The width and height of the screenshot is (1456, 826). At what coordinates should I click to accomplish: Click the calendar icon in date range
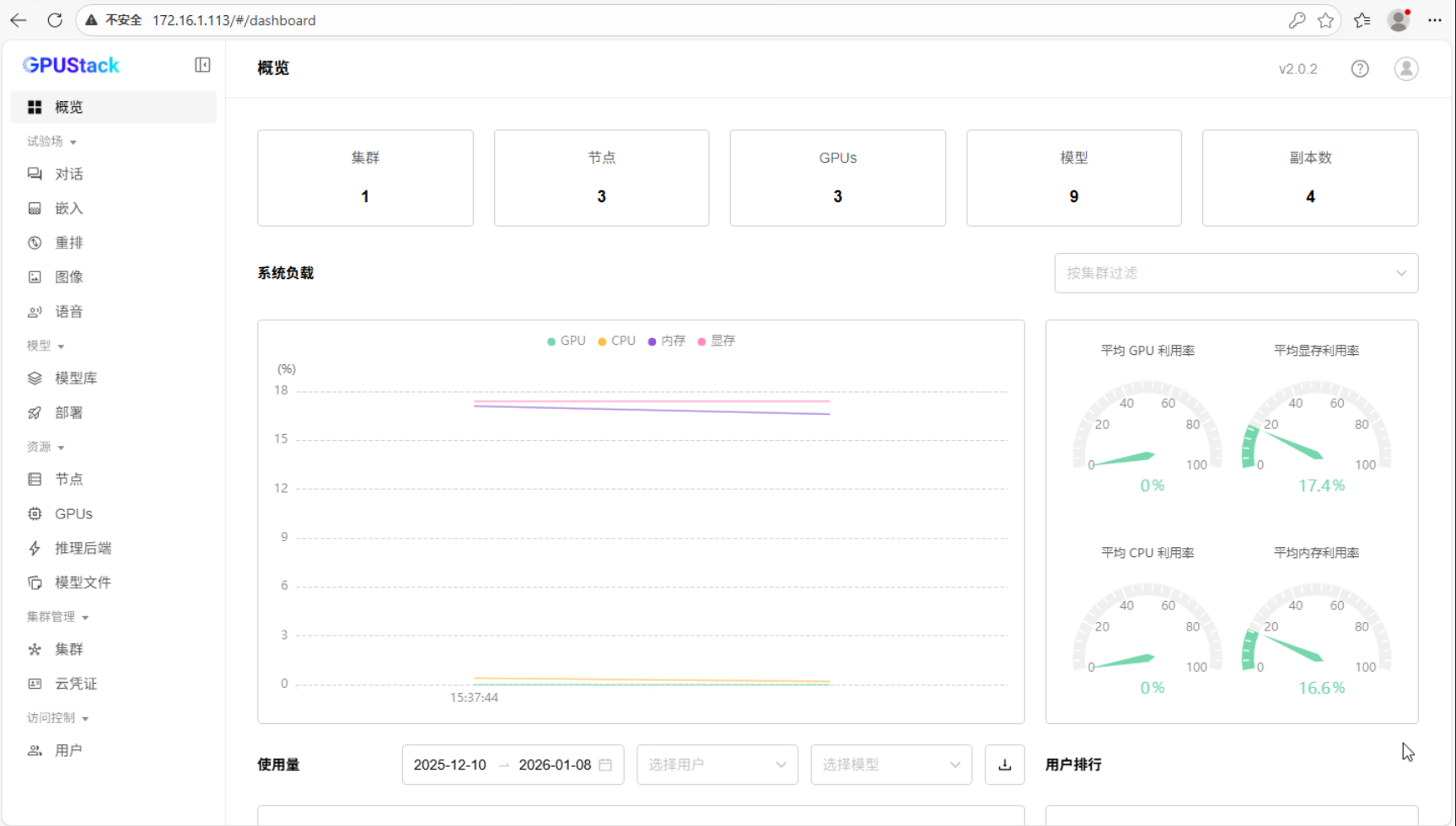(x=605, y=764)
